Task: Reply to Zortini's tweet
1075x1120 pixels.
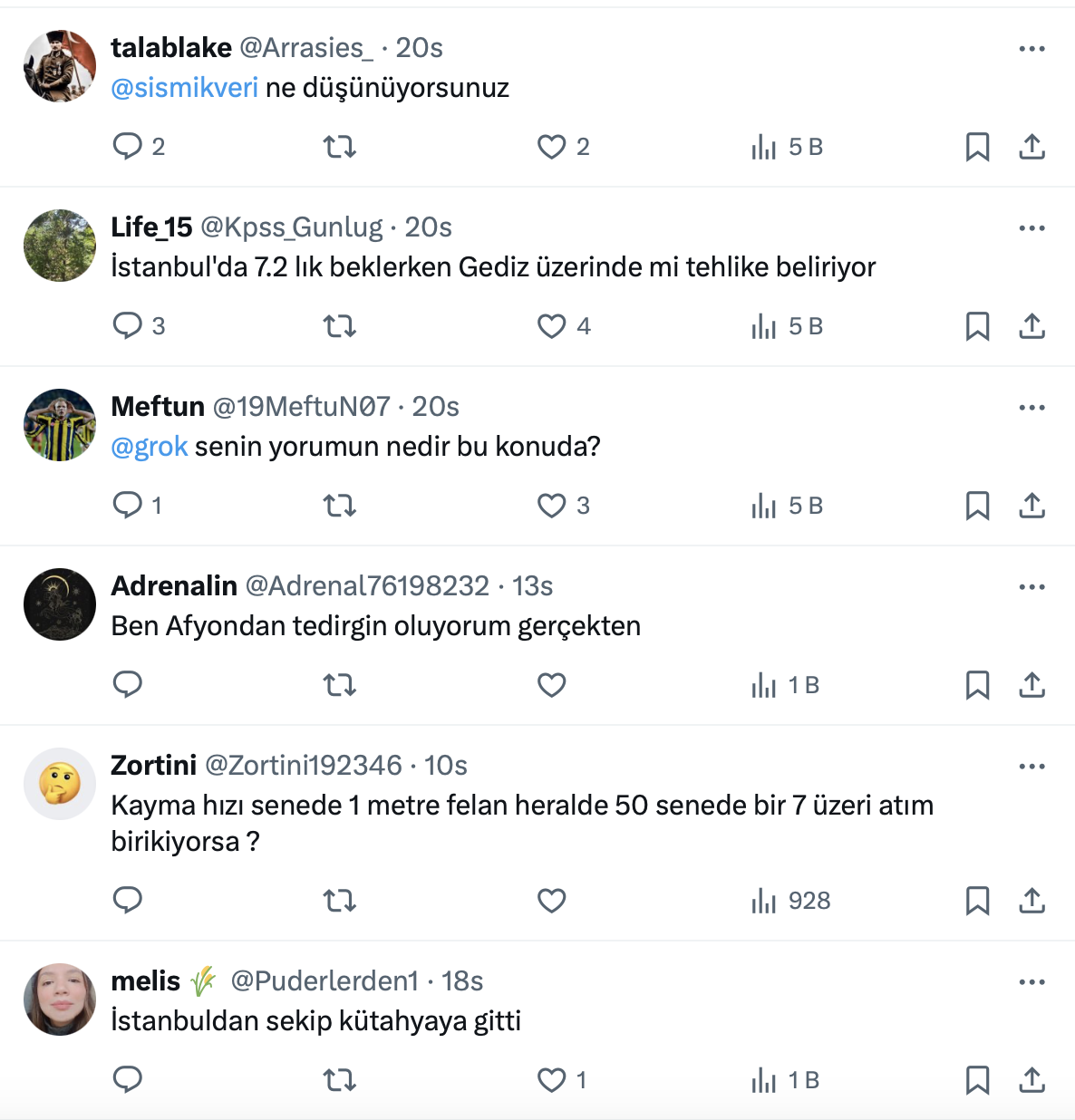Action: 128,900
